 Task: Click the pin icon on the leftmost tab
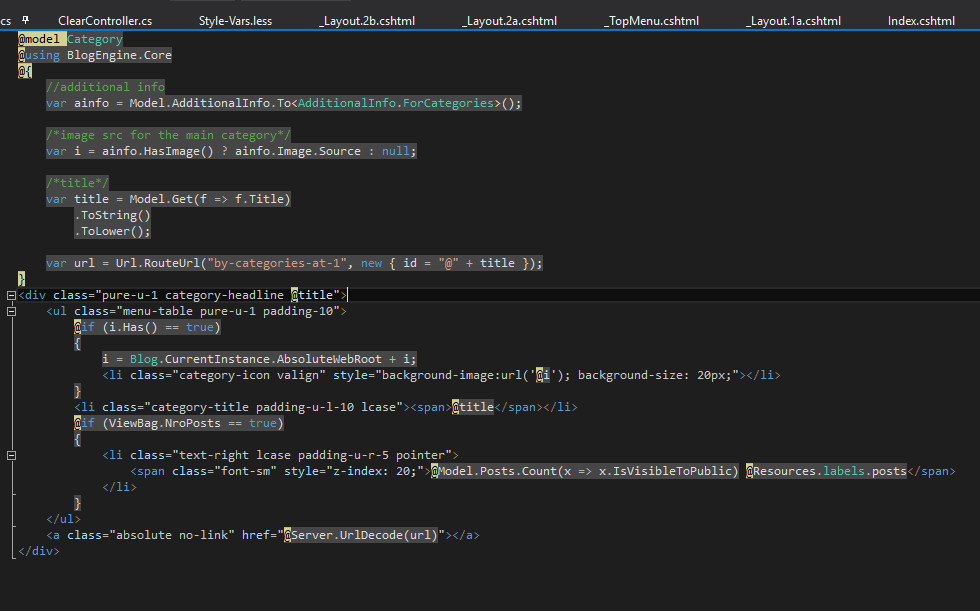25,20
